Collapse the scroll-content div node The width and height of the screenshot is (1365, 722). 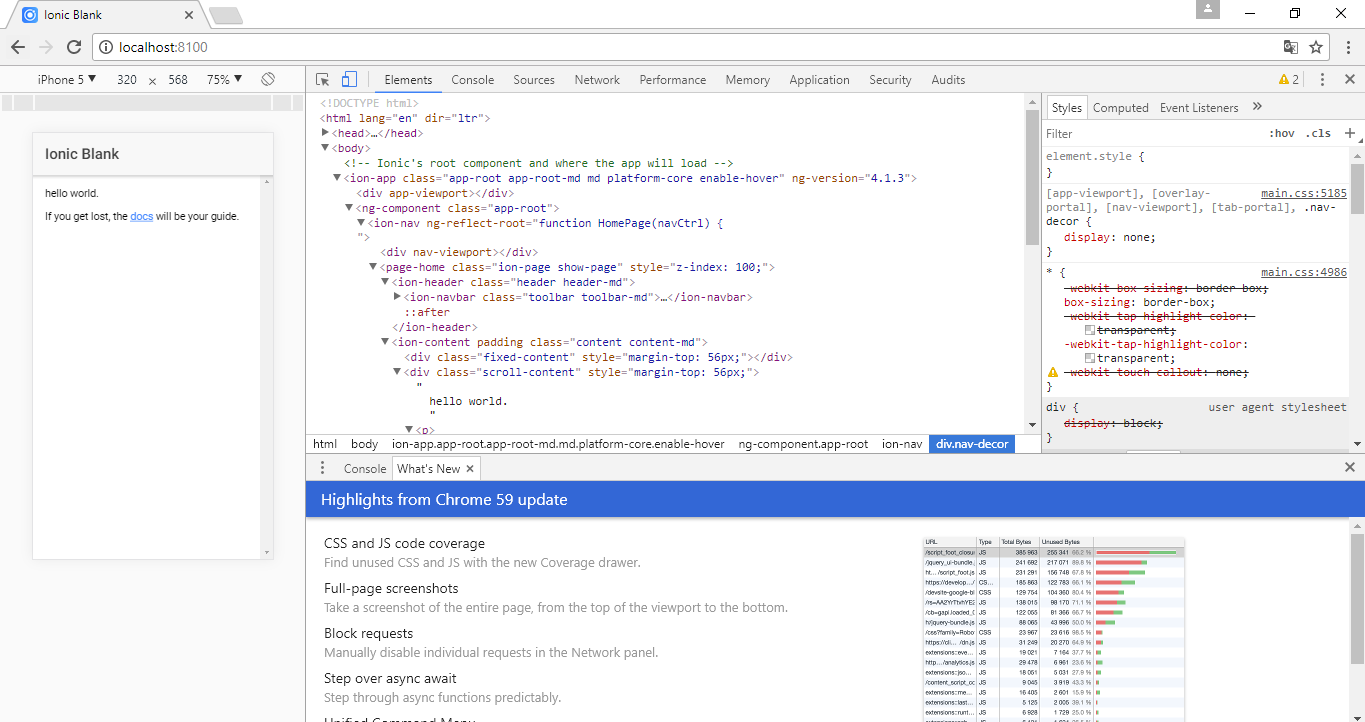[x=397, y=372]
